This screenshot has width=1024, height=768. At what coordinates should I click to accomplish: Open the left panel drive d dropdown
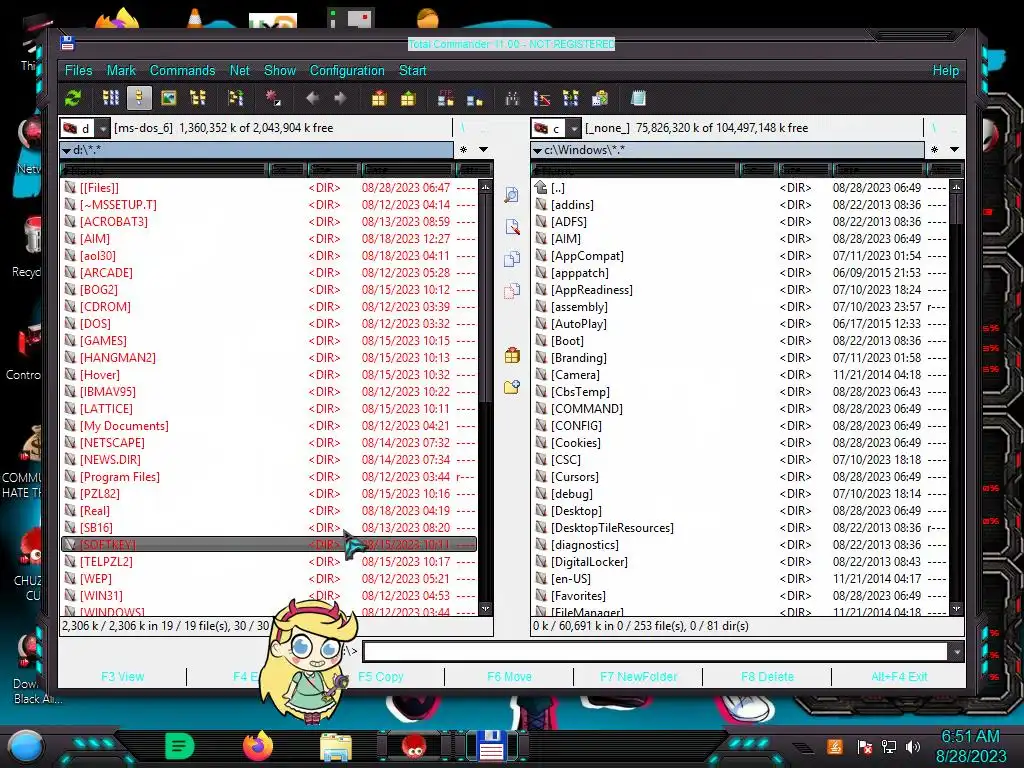click(x=103, y=128)
